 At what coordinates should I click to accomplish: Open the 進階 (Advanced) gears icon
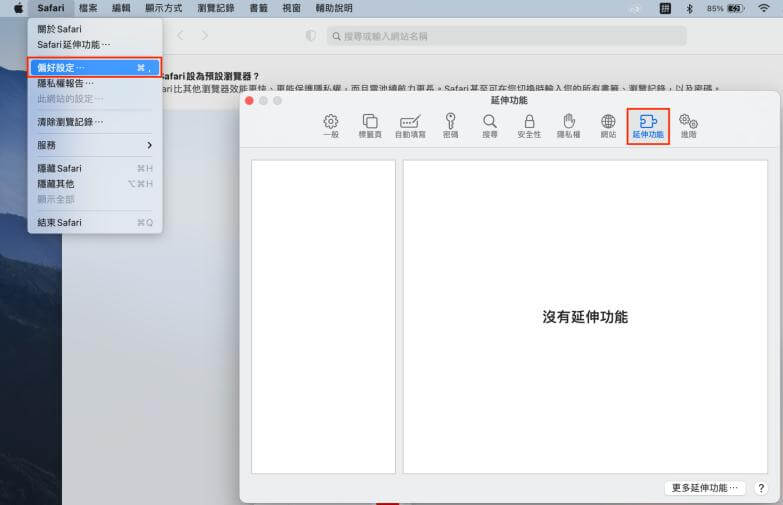(x=688, y=125)
